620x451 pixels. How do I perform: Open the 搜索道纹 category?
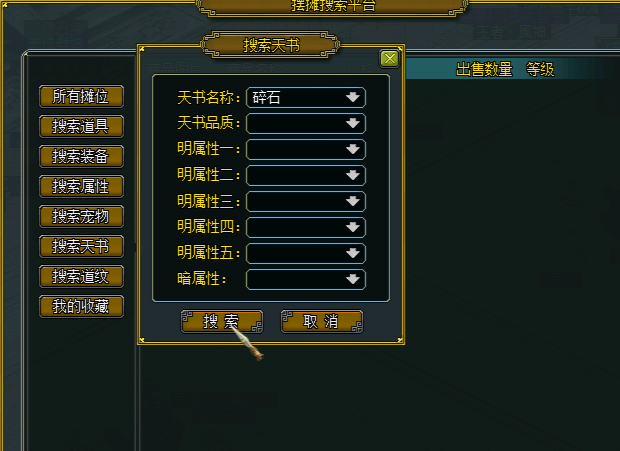[81, 276]
